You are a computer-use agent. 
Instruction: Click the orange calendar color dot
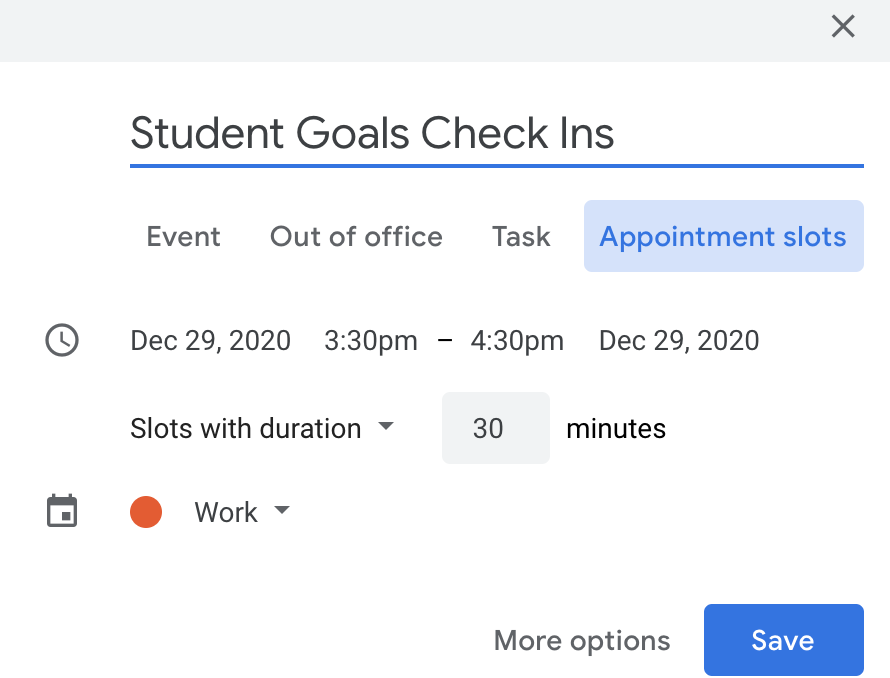146,512
